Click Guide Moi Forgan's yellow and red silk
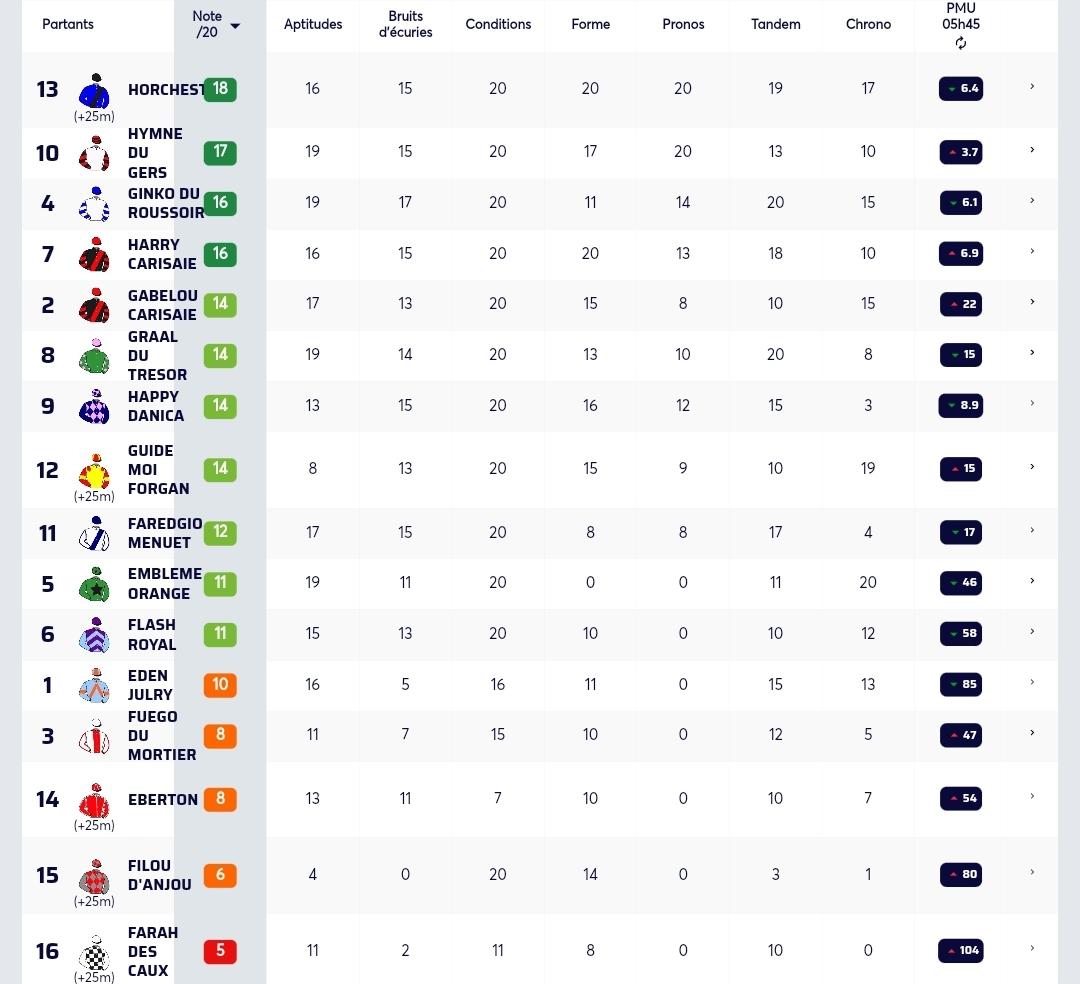Viewport: 1080px width, 984px height. [x=94, y=471]
